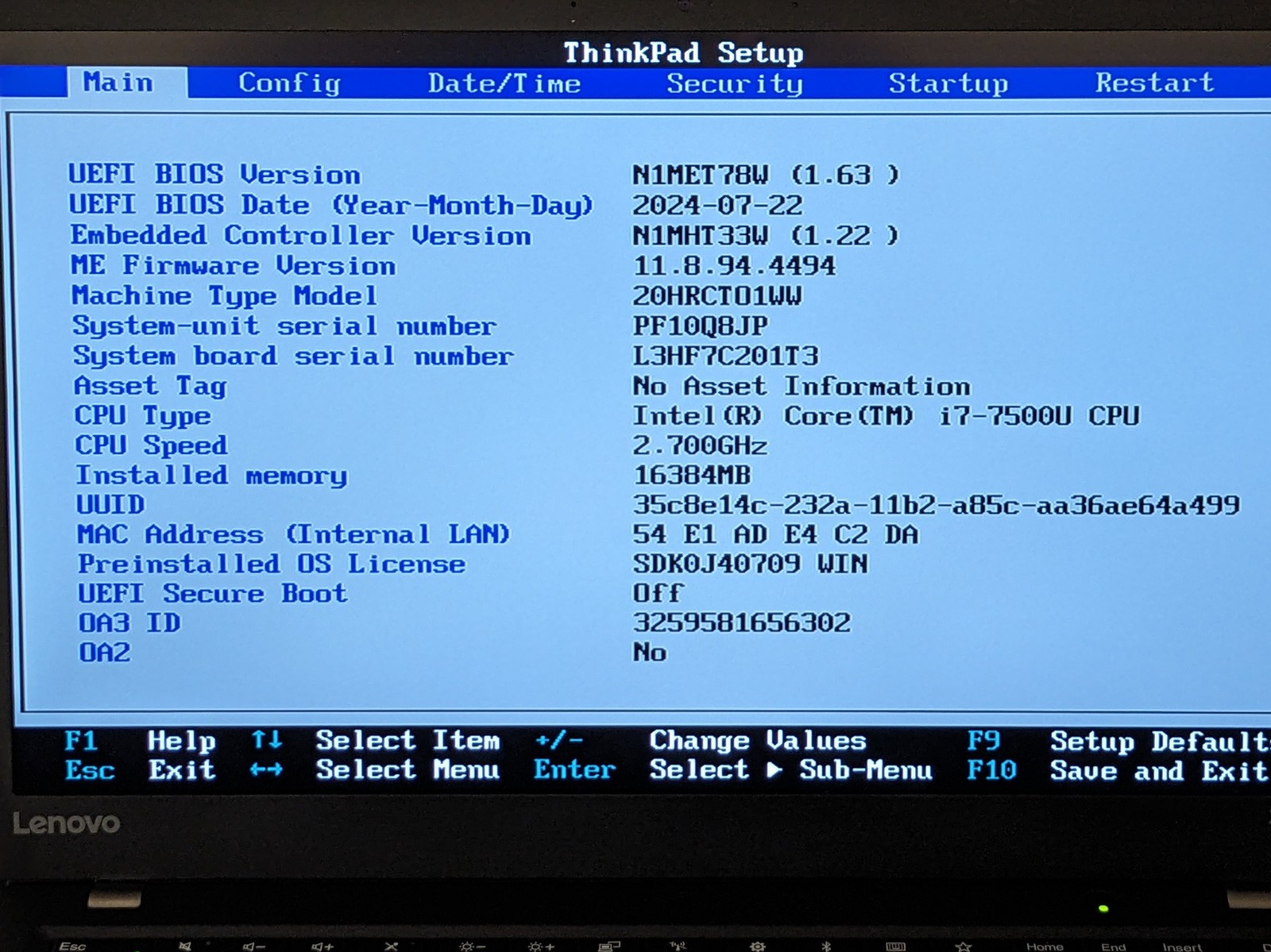Open the Security tab

click(x=735, y=83)
